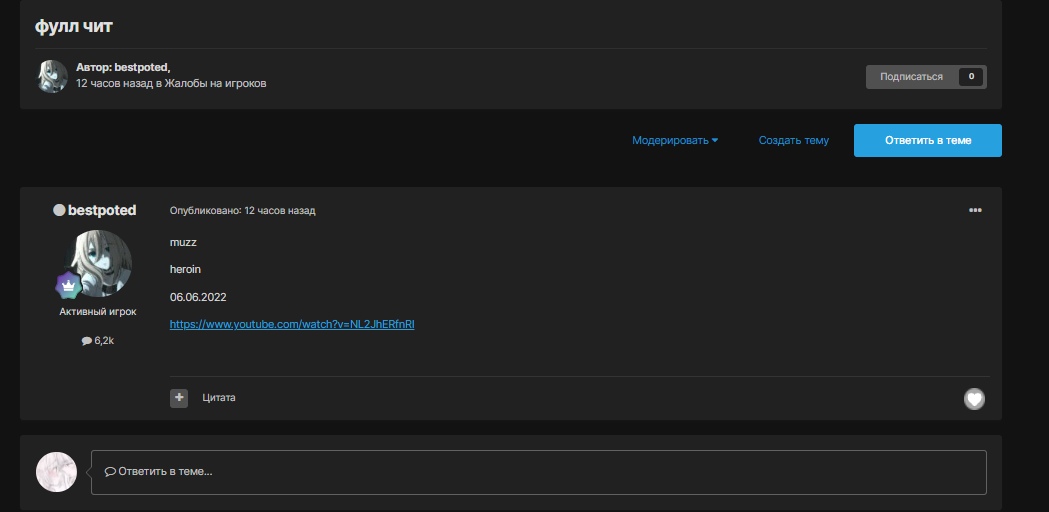Click the Создать тему link
The height and width of the screenshot is (512, 1049).
pyautogui.click(x=793, y=141)
